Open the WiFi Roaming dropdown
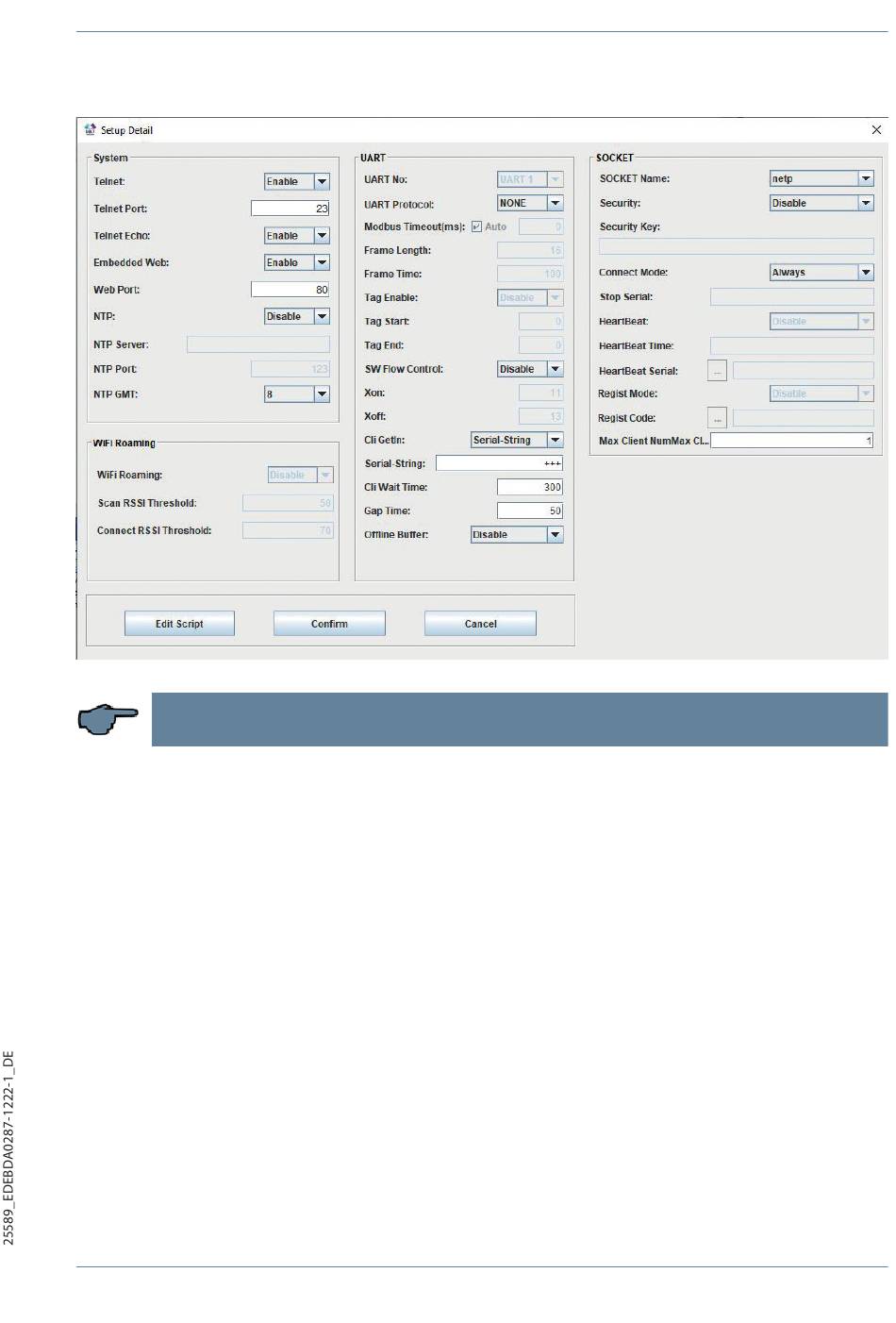The width and height of the screenshot is (896, 1323). pos(301,475)
